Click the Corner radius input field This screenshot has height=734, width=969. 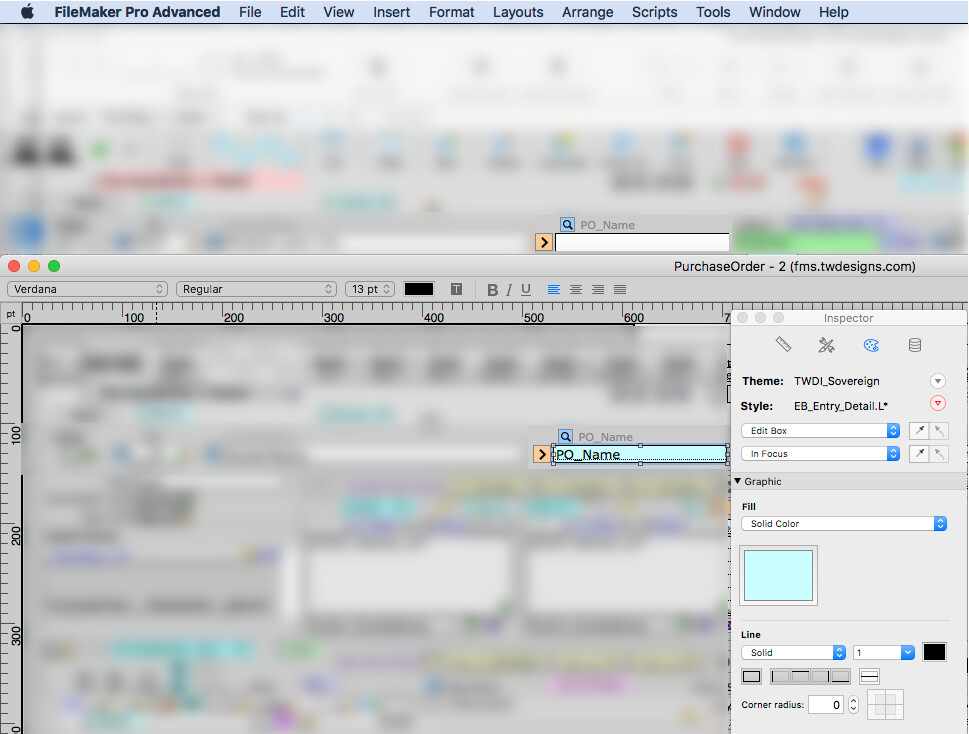(x=826, y=705)
